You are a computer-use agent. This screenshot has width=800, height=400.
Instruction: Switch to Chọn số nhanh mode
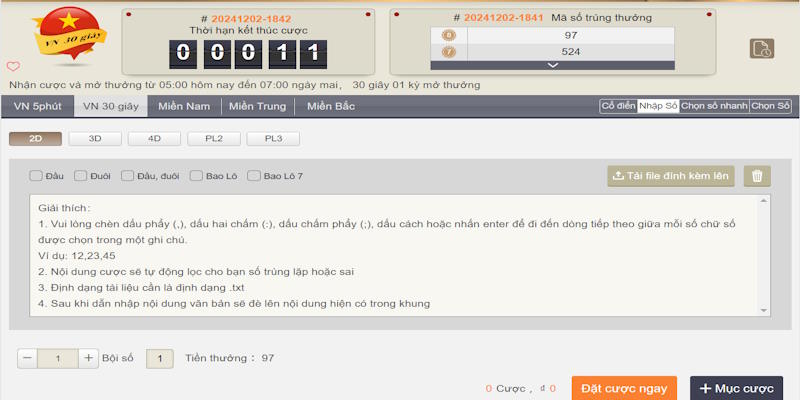[x=714, y=106]
